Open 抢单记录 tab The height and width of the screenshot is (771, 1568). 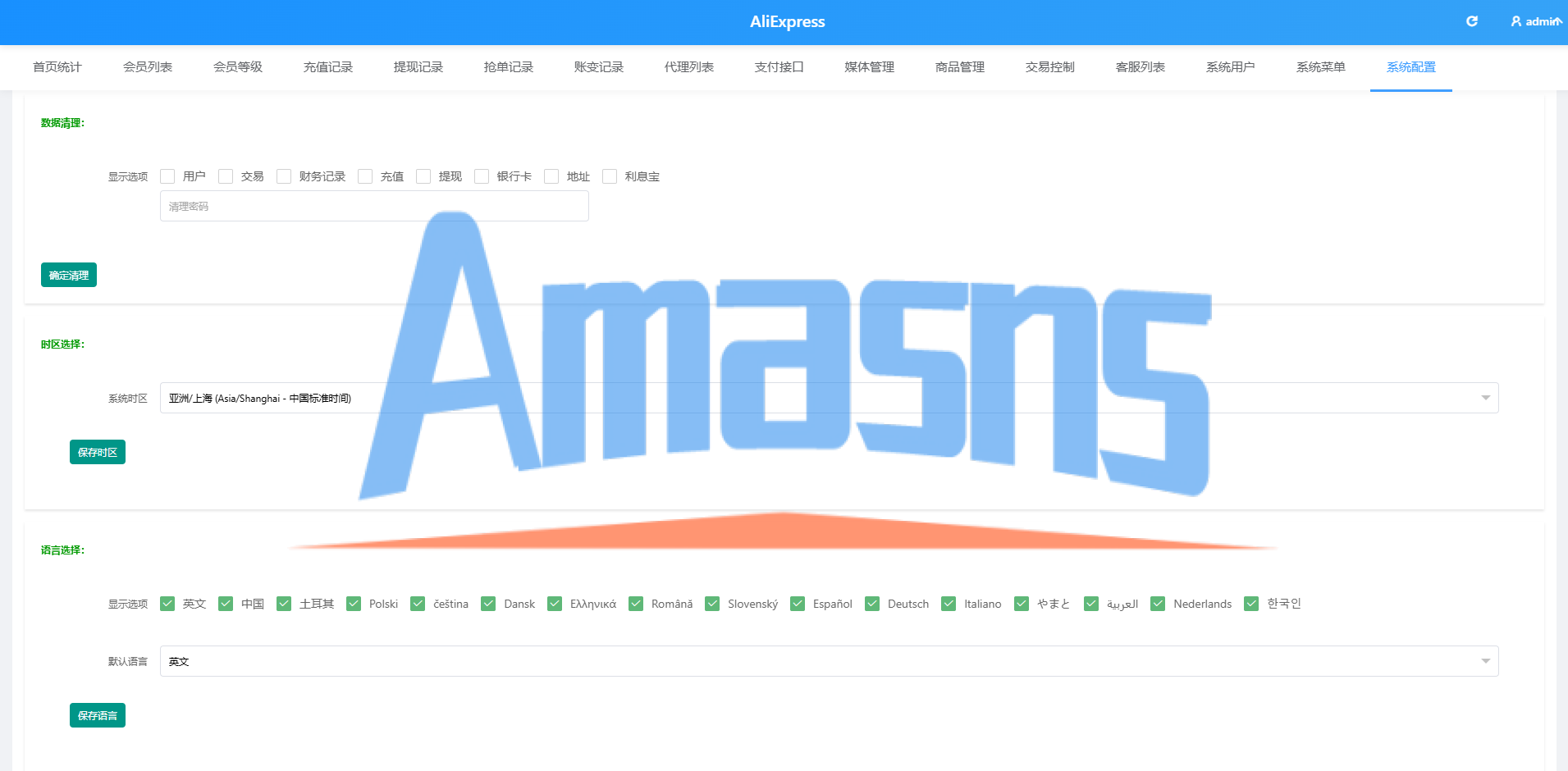click(x=509, y=67)
